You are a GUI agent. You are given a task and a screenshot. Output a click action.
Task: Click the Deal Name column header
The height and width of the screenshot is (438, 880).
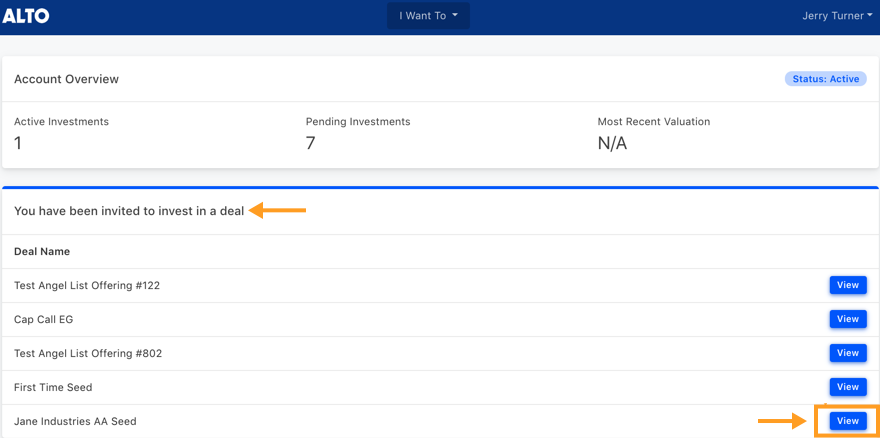click(x=42, y=252)
